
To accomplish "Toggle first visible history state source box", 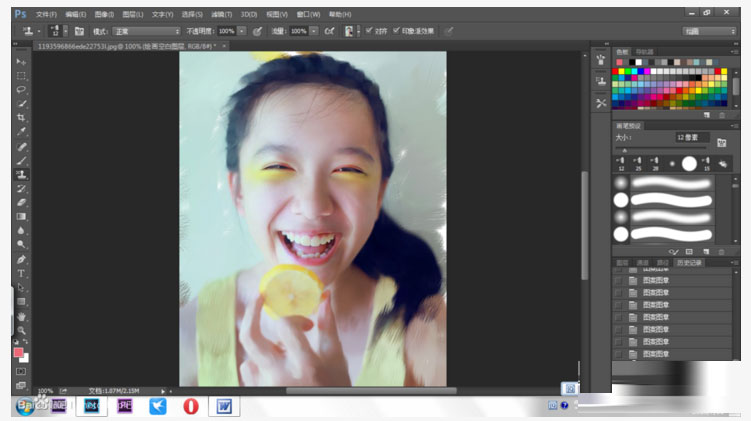I will tap(618, 281).
